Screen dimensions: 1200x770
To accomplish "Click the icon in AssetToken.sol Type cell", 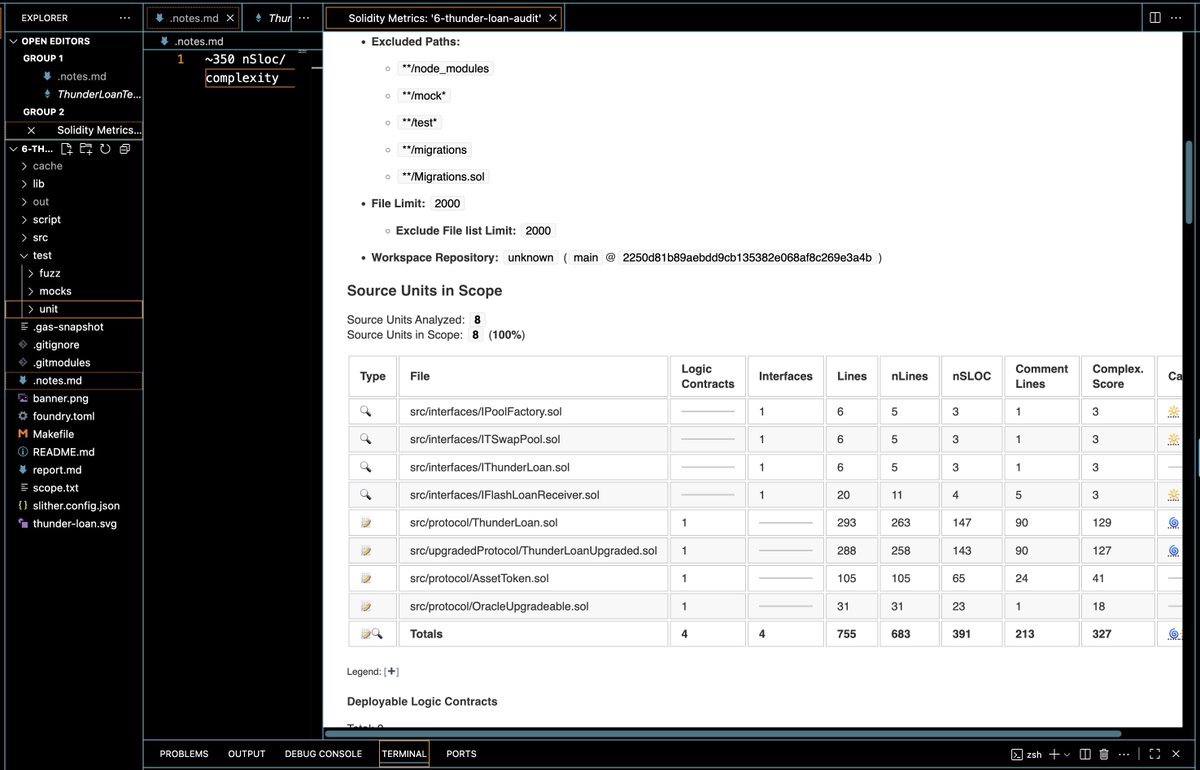I will click(366, 579).
